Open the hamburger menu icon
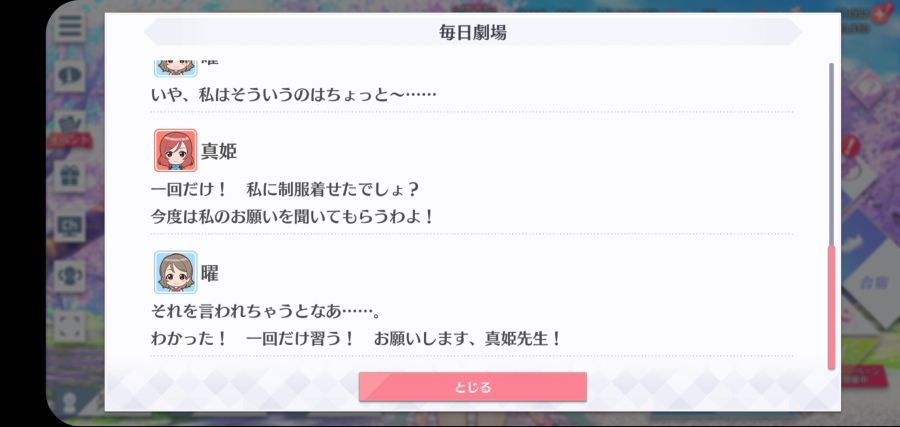 coord(71,26)
